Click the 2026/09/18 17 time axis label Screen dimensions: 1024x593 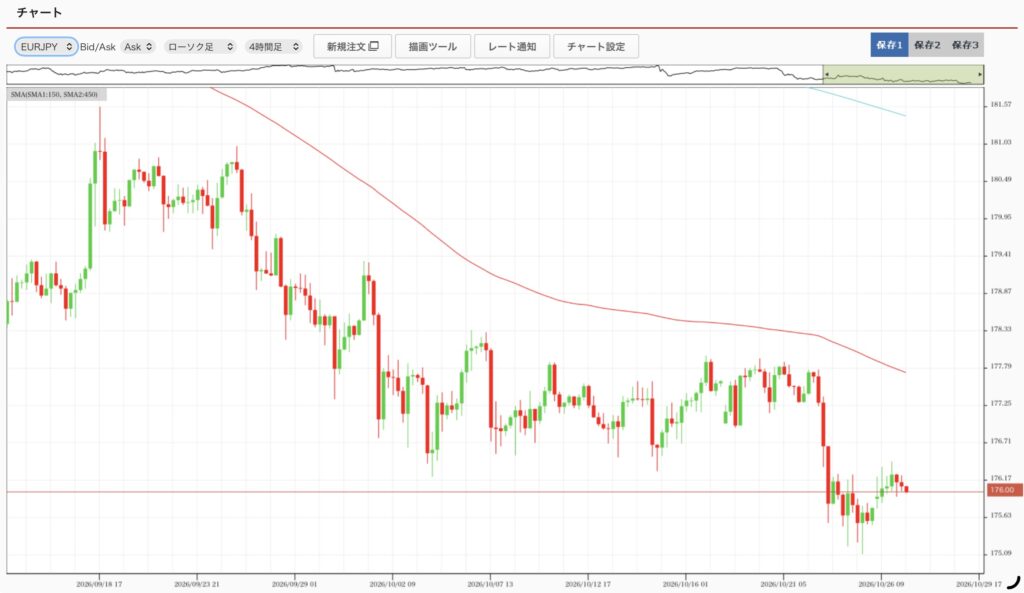coord(99,584)
